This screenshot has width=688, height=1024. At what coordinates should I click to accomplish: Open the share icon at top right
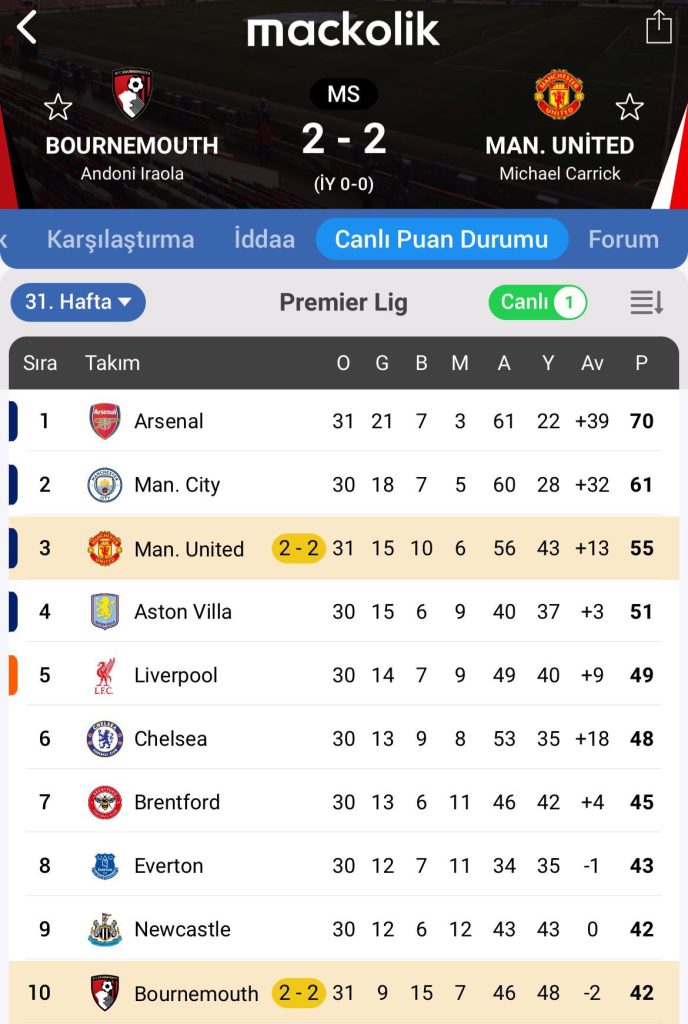pyautogui.click(x=659, y=27)
